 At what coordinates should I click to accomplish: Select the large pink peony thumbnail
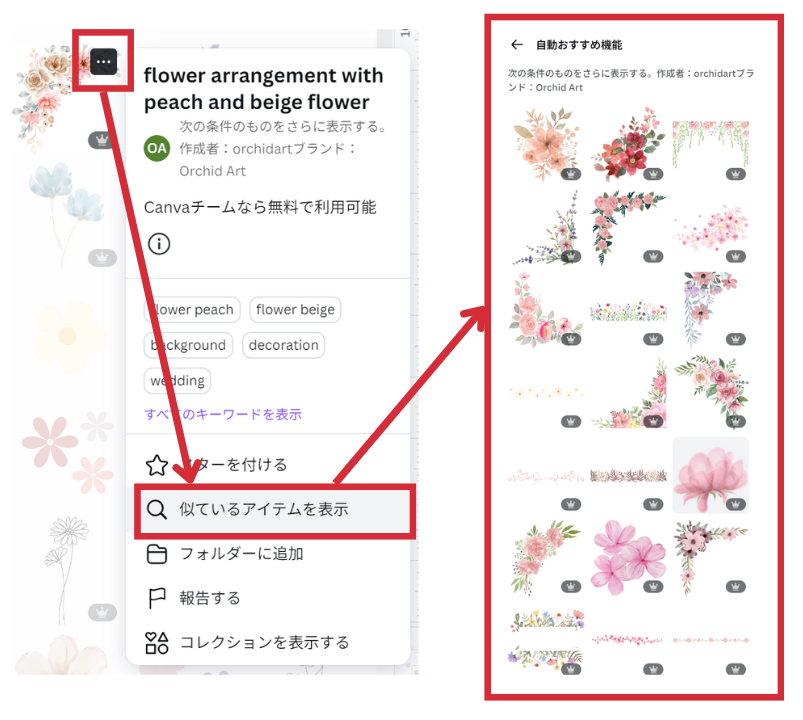(710, 475)
